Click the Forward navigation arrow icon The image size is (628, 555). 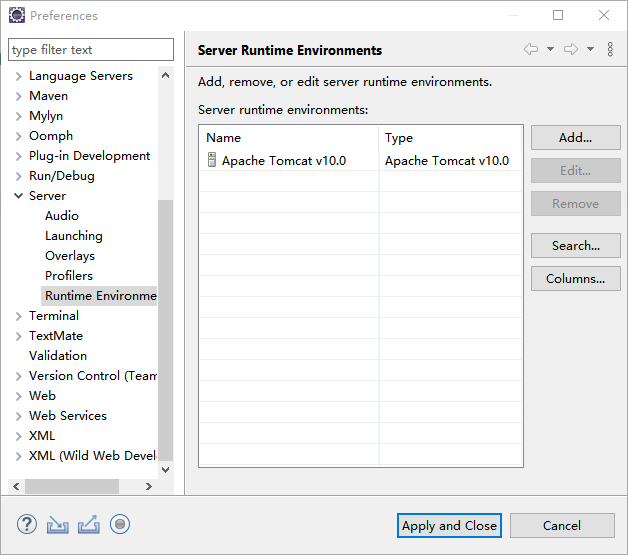click(571, 49)
